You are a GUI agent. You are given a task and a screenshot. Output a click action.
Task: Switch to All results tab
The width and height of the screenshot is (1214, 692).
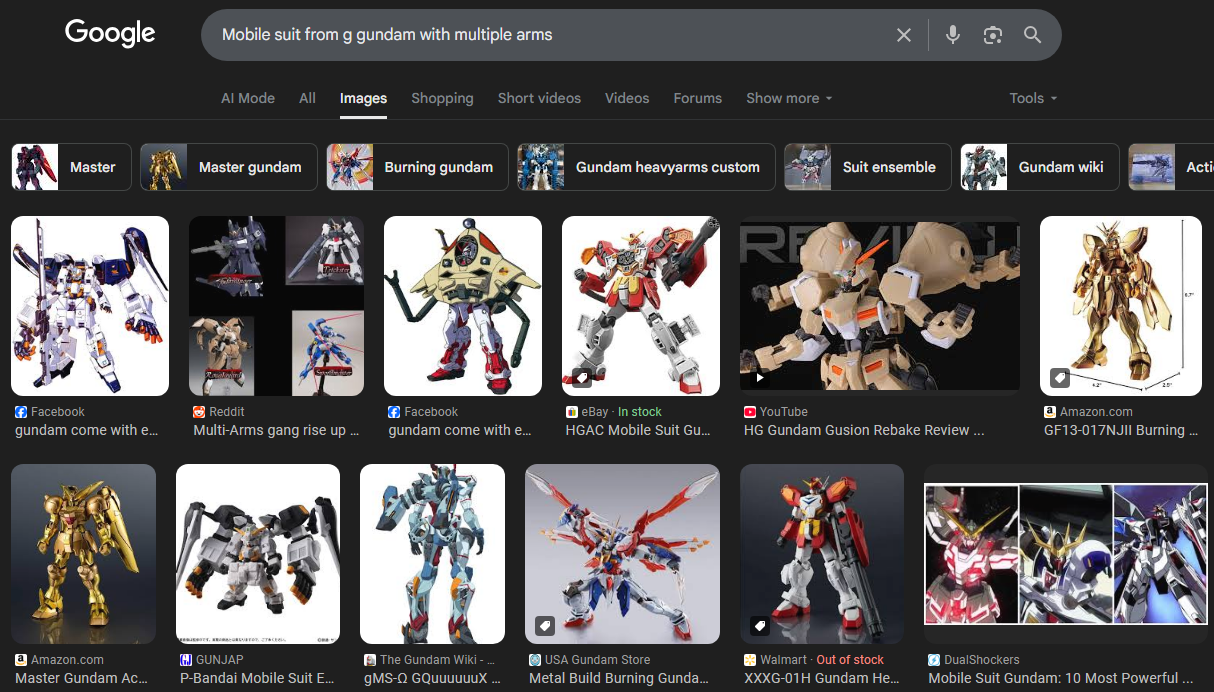(x=307, y=98)
